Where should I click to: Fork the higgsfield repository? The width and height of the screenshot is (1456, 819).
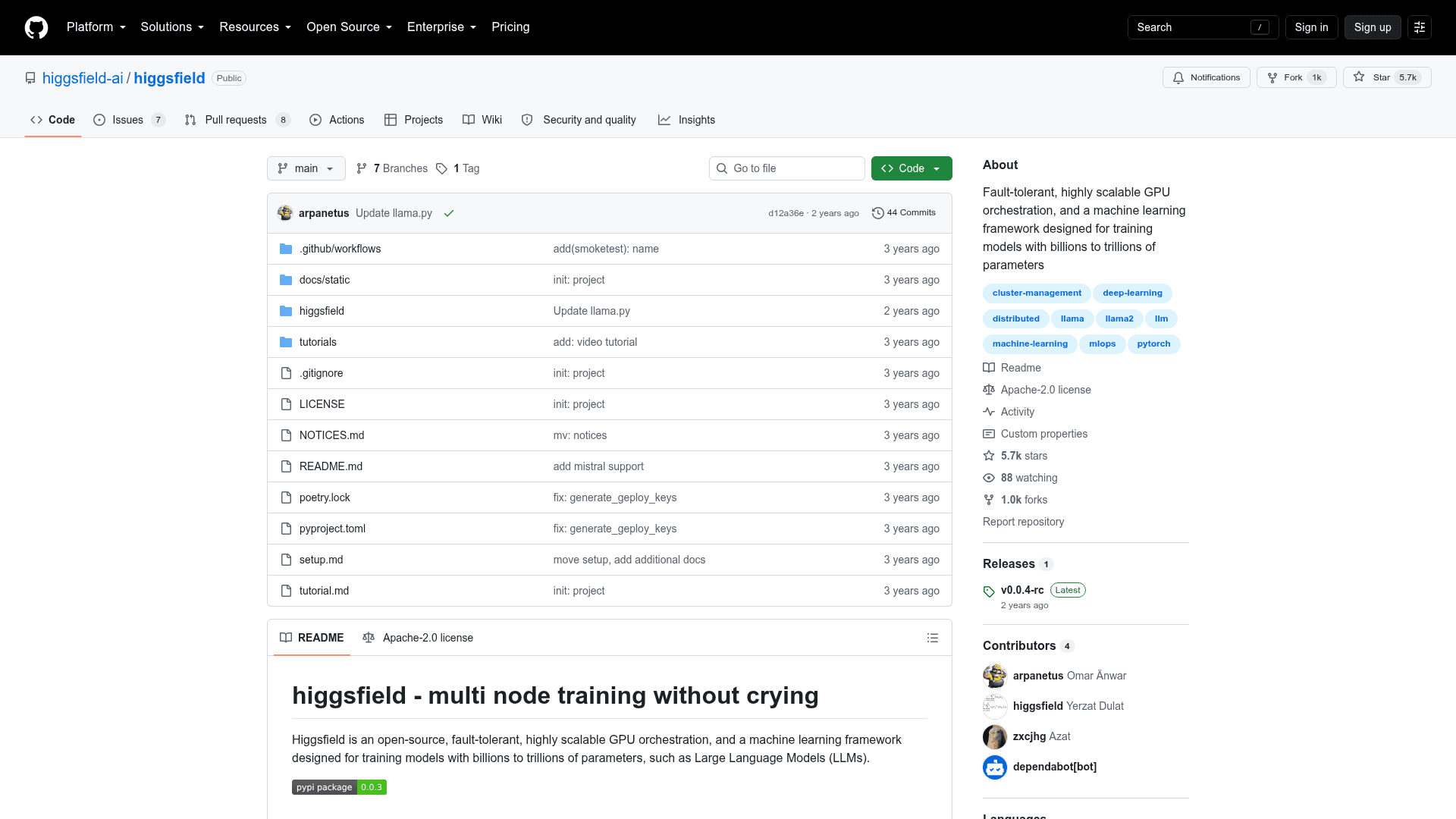[x=1297, y=77]
